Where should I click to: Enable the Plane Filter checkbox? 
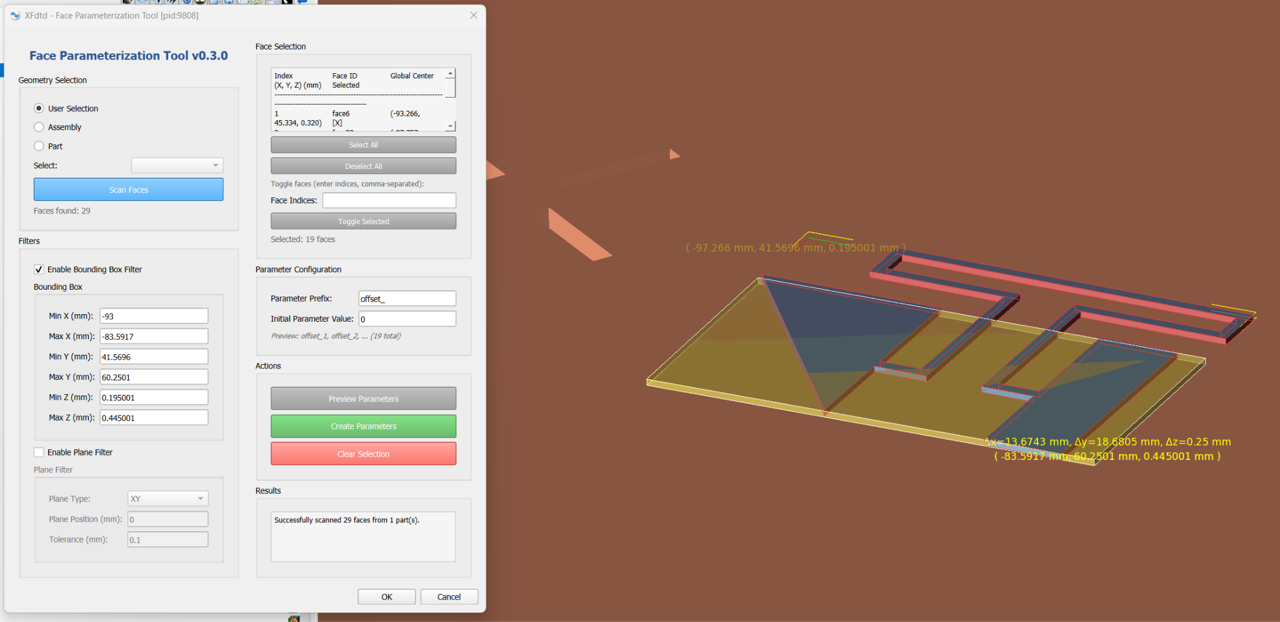(39, 453)
